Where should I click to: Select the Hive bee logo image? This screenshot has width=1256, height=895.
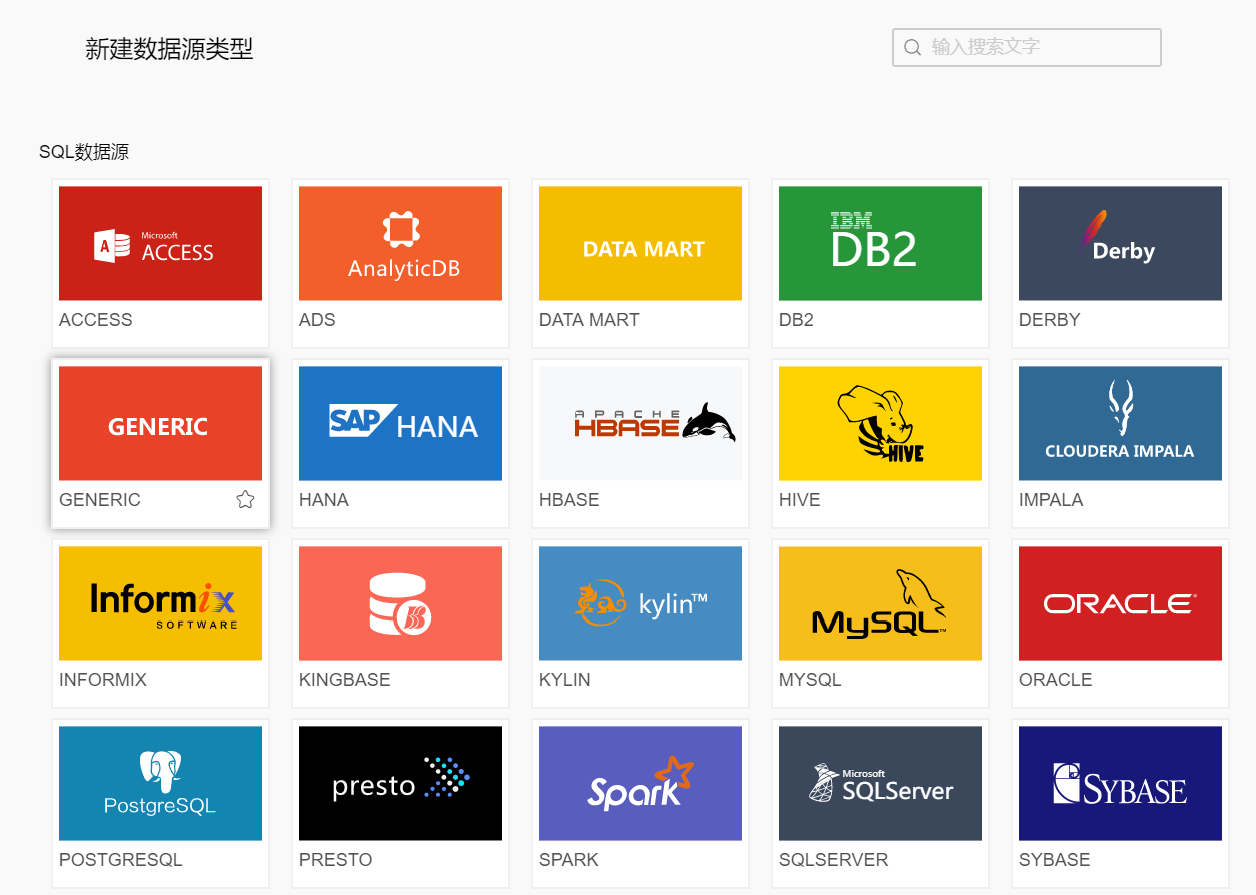(880, 423)
